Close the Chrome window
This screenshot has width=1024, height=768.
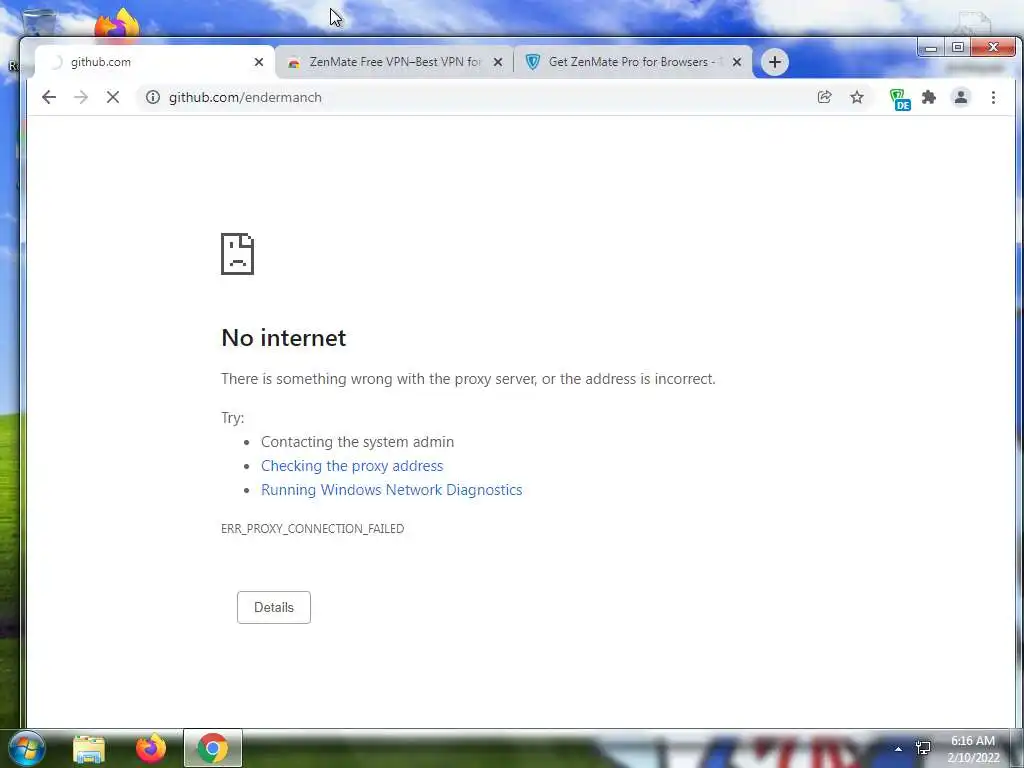(993, 48)
